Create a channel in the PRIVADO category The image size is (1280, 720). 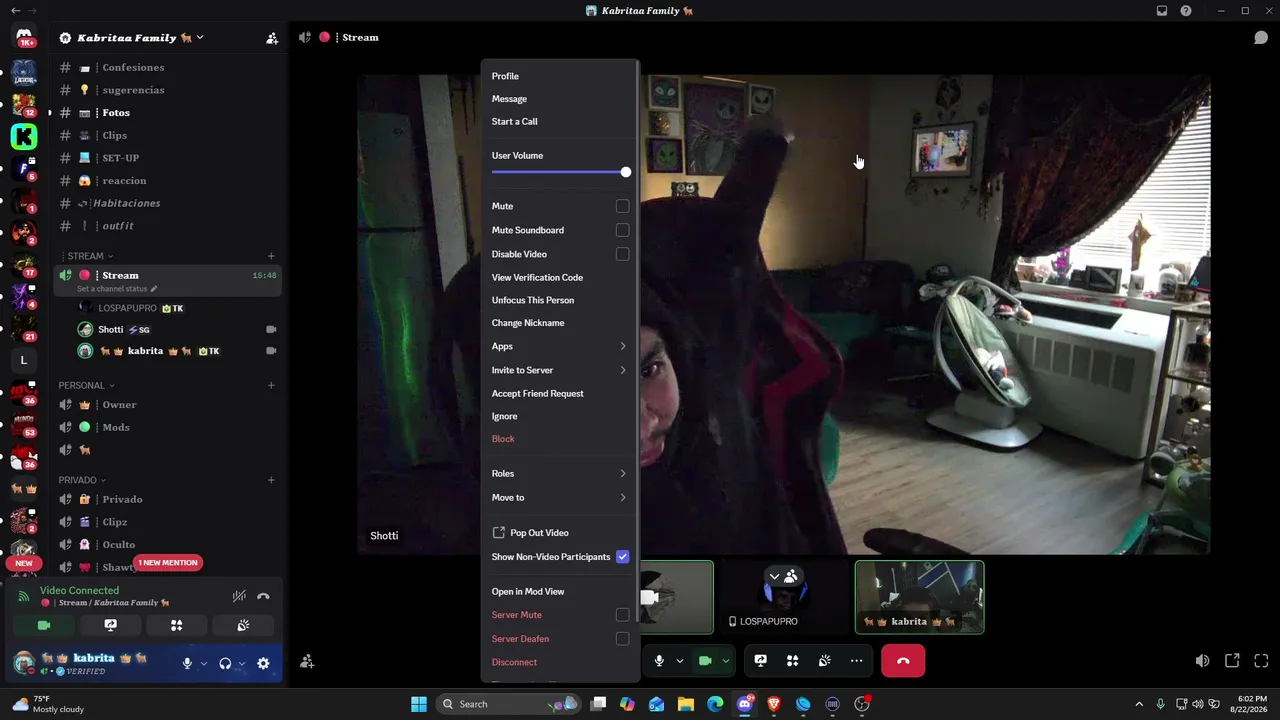(271, 480)
